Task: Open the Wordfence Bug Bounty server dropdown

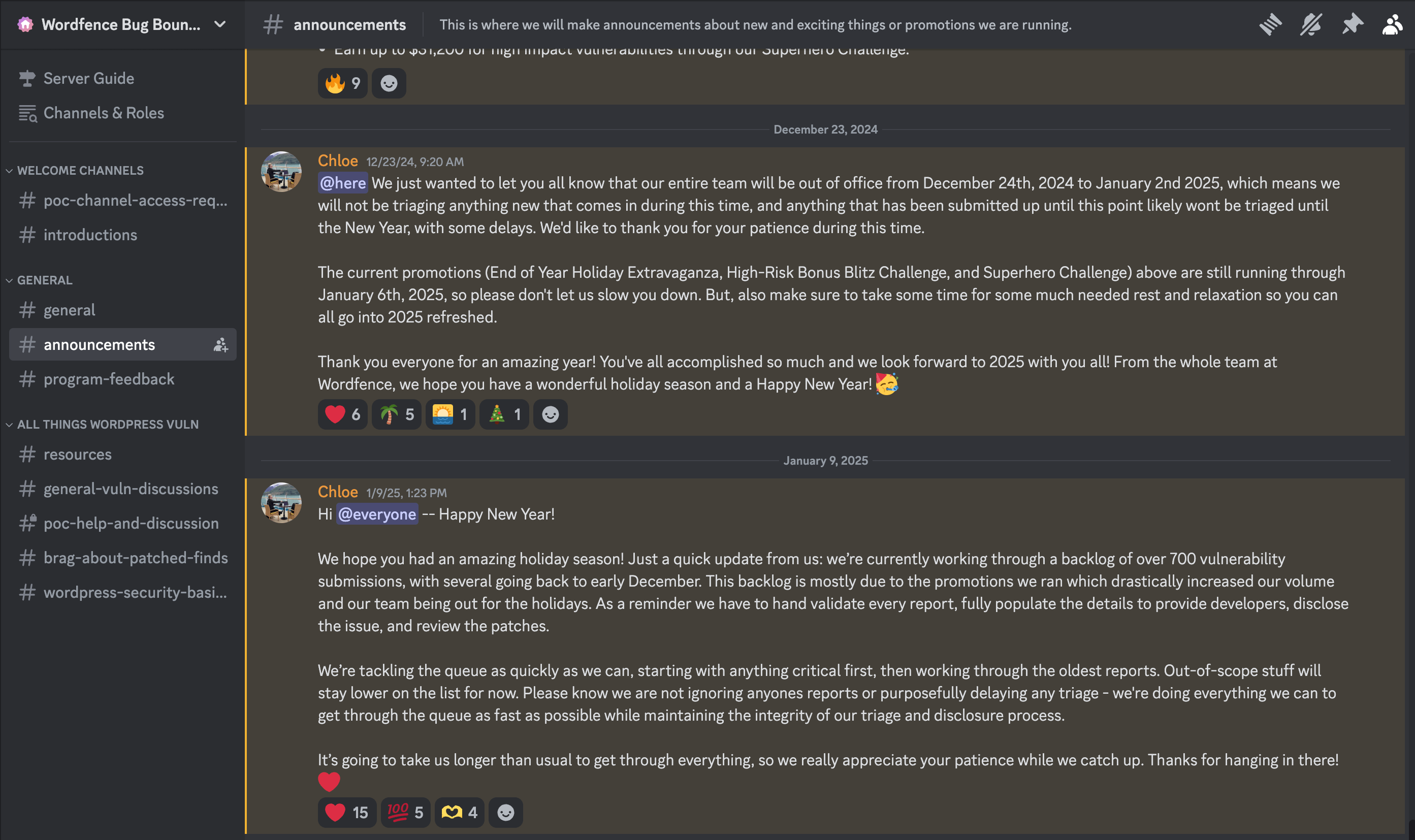Action: click(x=219, y=24)
